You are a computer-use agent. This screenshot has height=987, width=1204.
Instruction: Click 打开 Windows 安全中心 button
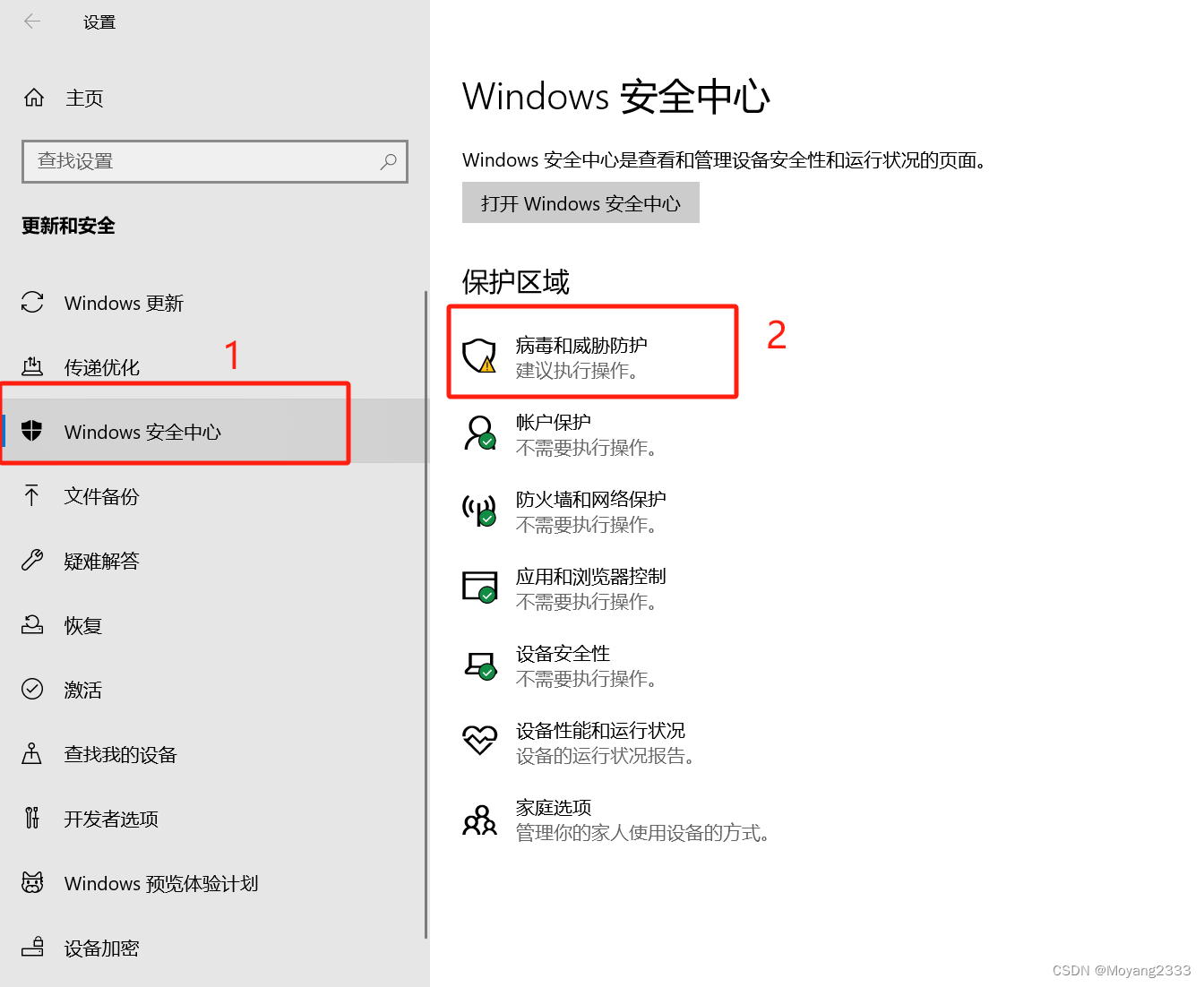pos(580,203)
